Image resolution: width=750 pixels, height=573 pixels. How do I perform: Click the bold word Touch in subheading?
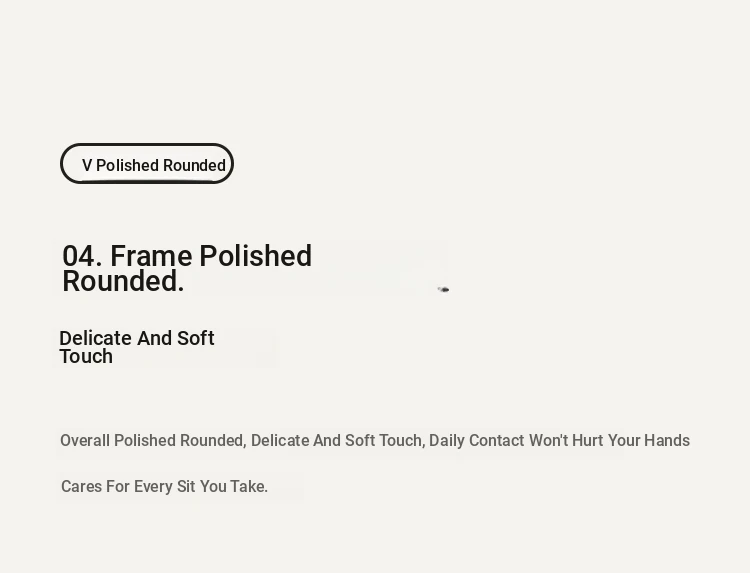coord(86,357)
